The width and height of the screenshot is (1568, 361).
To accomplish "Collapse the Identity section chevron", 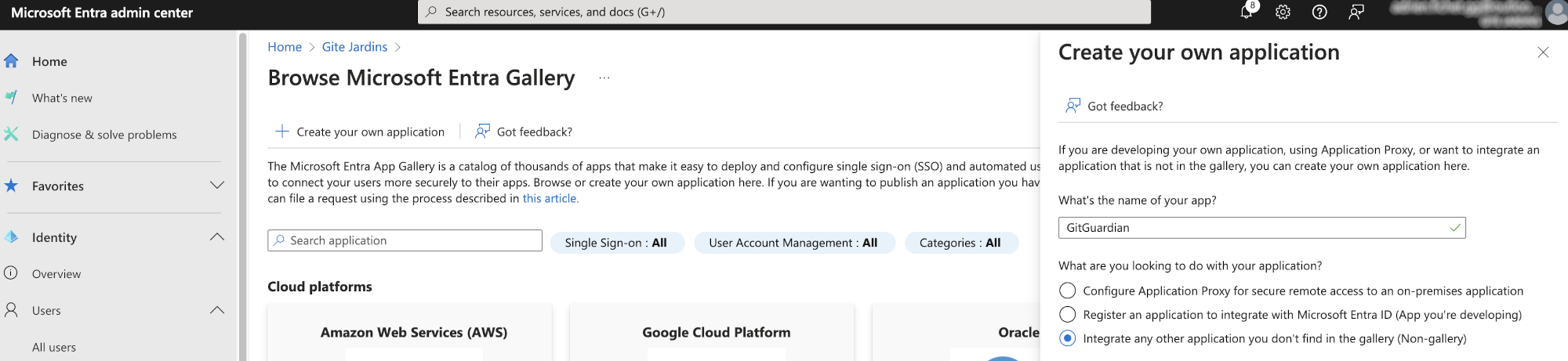I will (217, 237).
